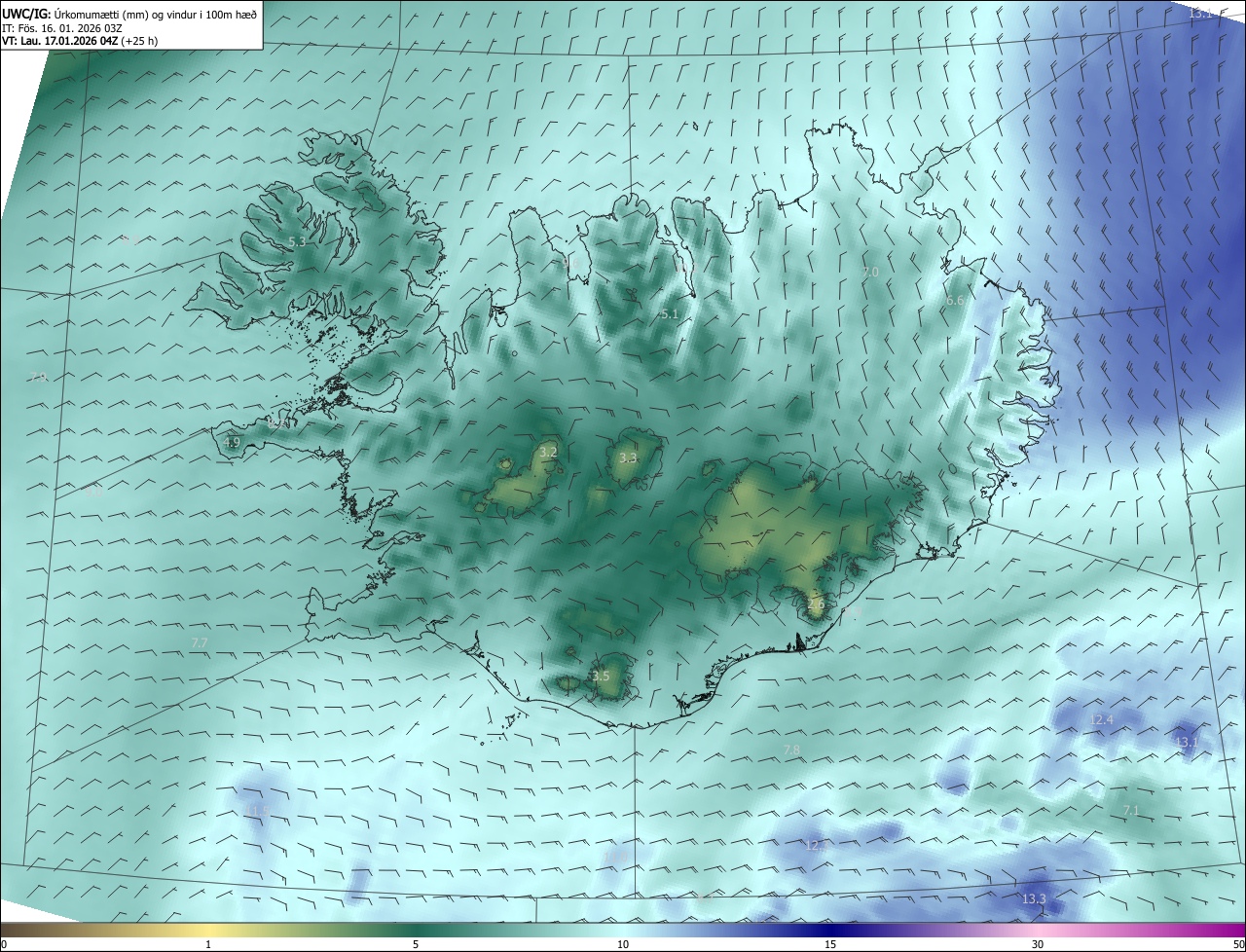This screenshot has height=952, width=1246.
Task: Click the 7.7 value southwest of Iceland
Action: pyautogui.click(x=200, y=642)
